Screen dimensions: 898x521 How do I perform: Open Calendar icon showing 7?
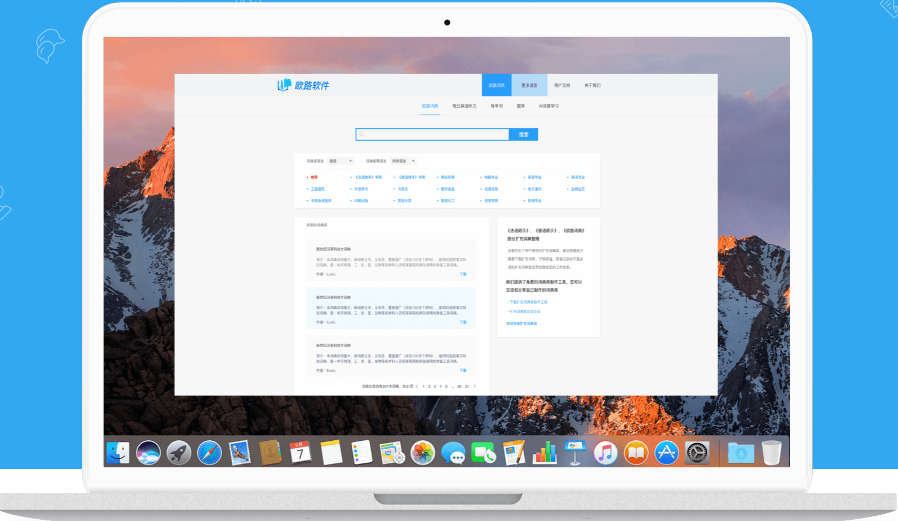tap(300, 452)
